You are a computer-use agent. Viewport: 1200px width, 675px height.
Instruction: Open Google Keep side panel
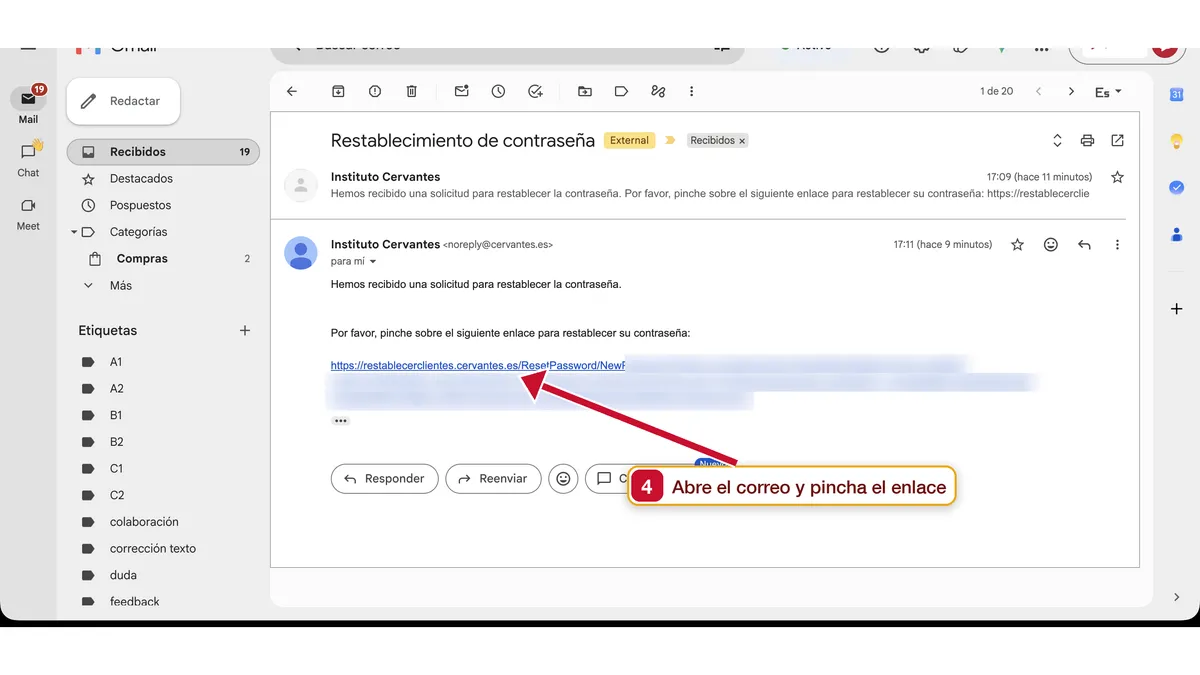pyautogui.click(x=1177, y=141)
